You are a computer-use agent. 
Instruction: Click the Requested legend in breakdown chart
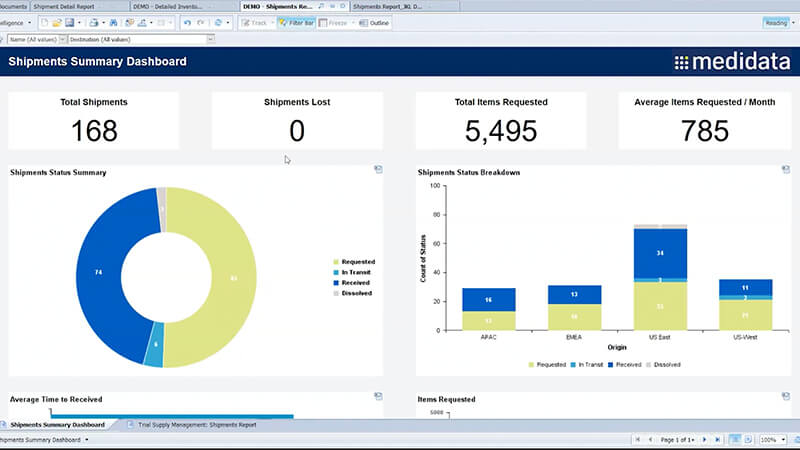click(x=547, y=365)
